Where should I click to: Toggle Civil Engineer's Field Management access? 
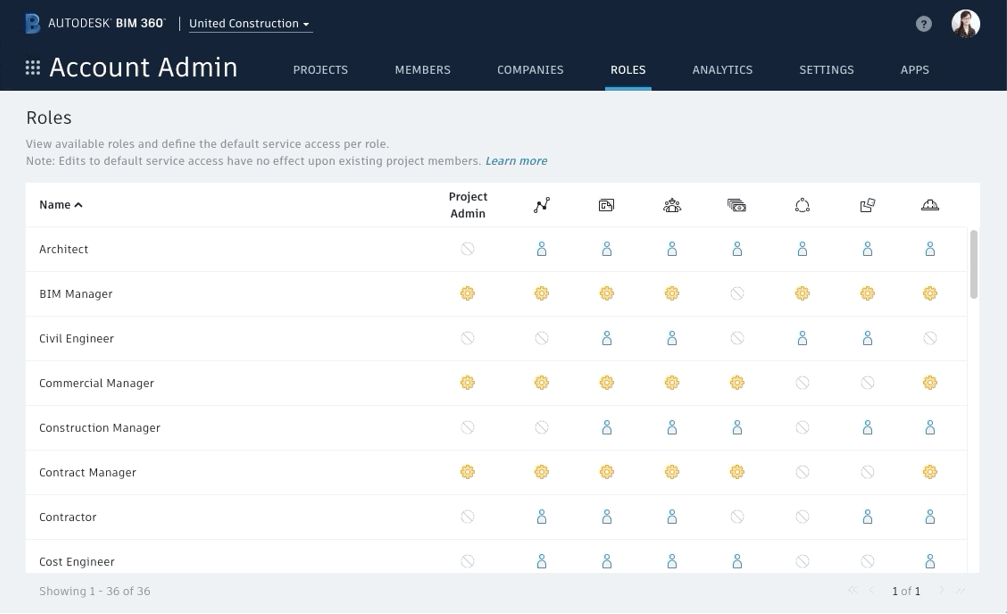point(930,338)
